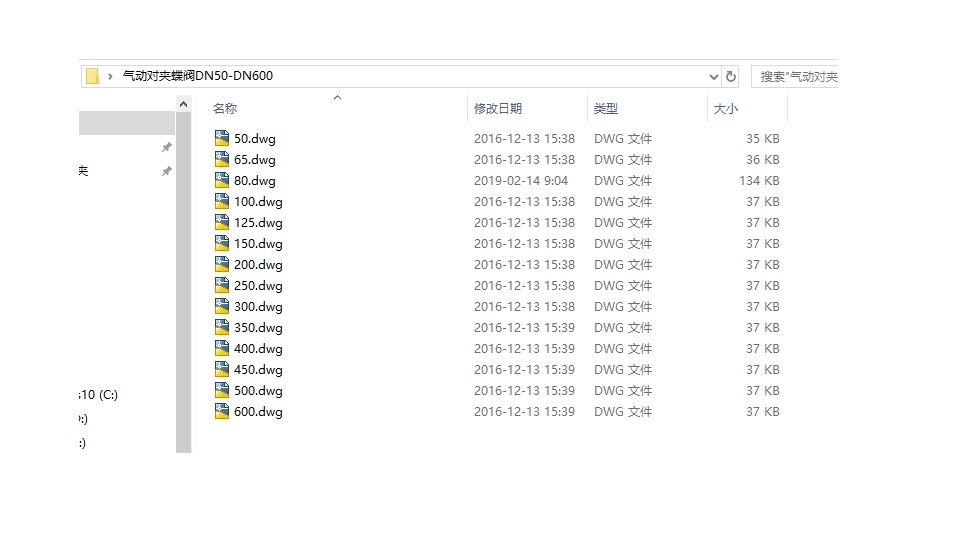The height and width of the screenshot is (540, 960).
Task: Select the file name 150.dwg
Action: coord(258,244)
